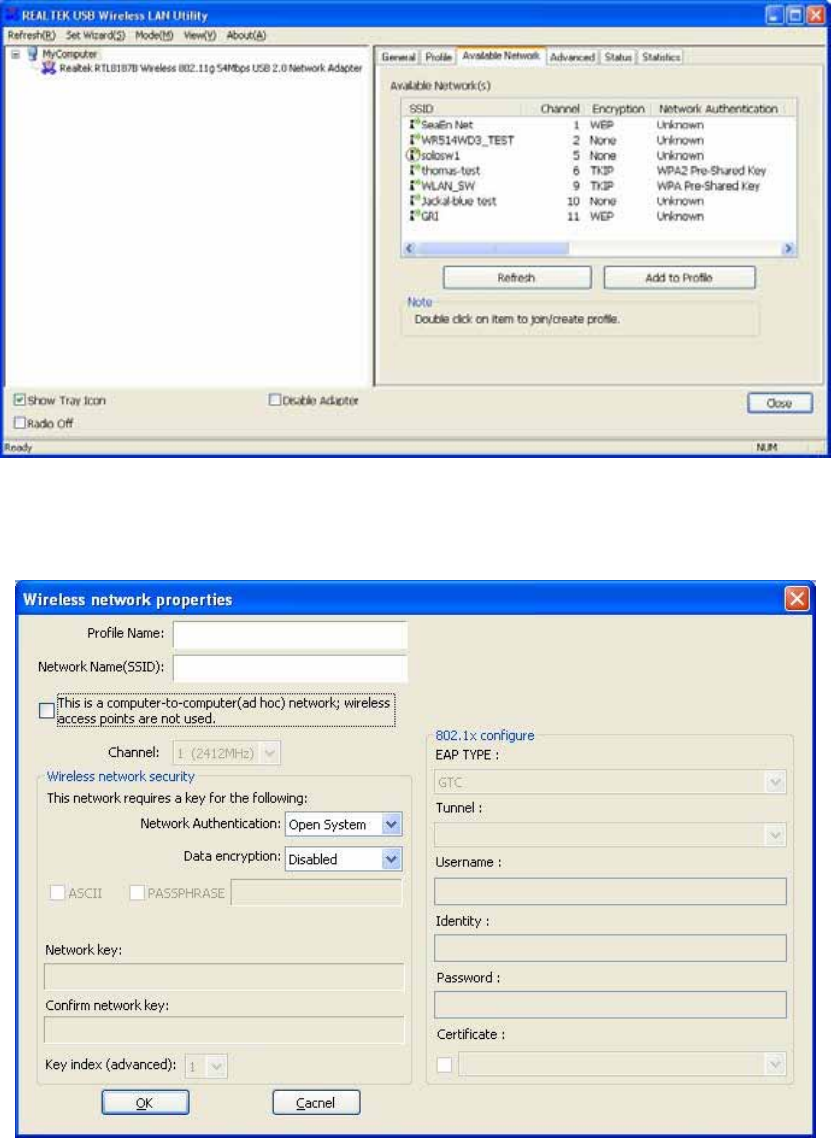Click the Password field
The image size is (831, 1138).
(610, 1005)
